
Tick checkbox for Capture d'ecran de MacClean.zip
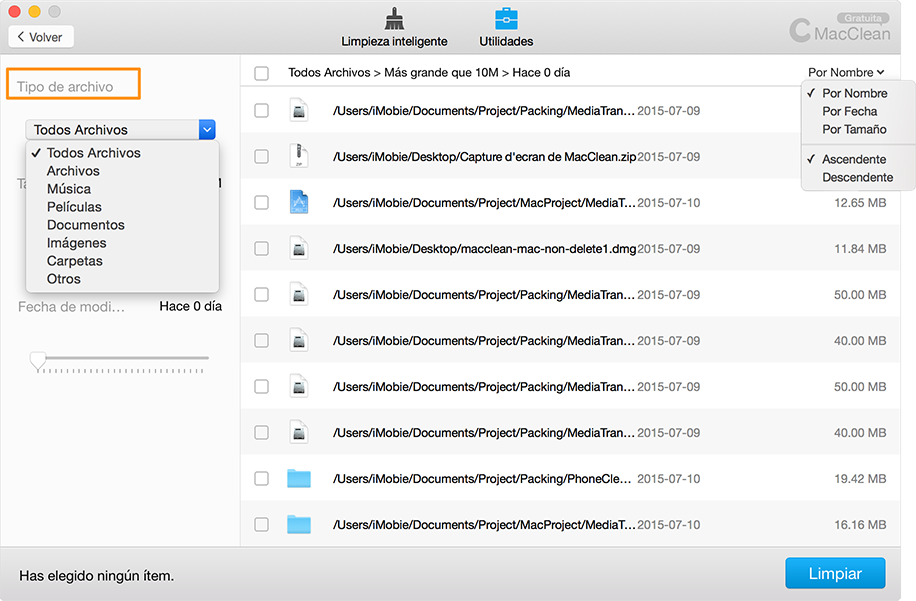(x=262, y=156)
